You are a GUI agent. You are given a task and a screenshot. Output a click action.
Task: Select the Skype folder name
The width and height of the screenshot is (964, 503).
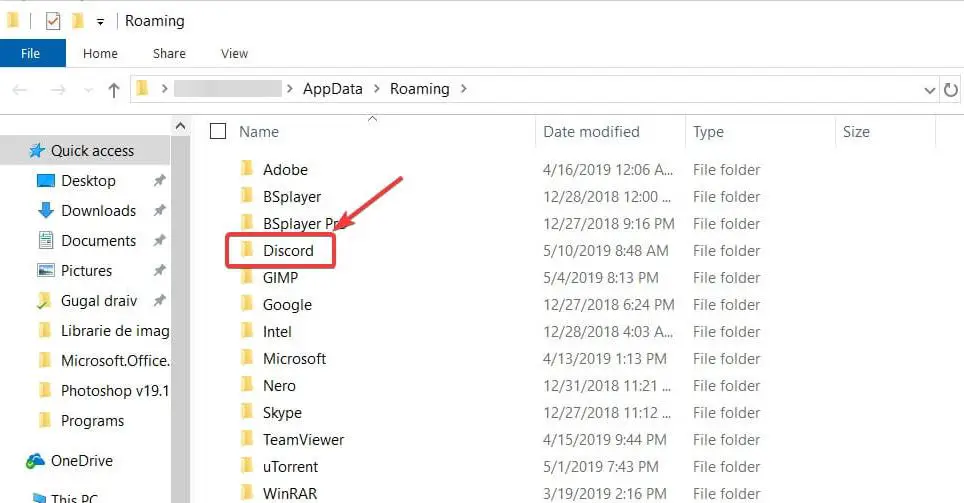282,413
